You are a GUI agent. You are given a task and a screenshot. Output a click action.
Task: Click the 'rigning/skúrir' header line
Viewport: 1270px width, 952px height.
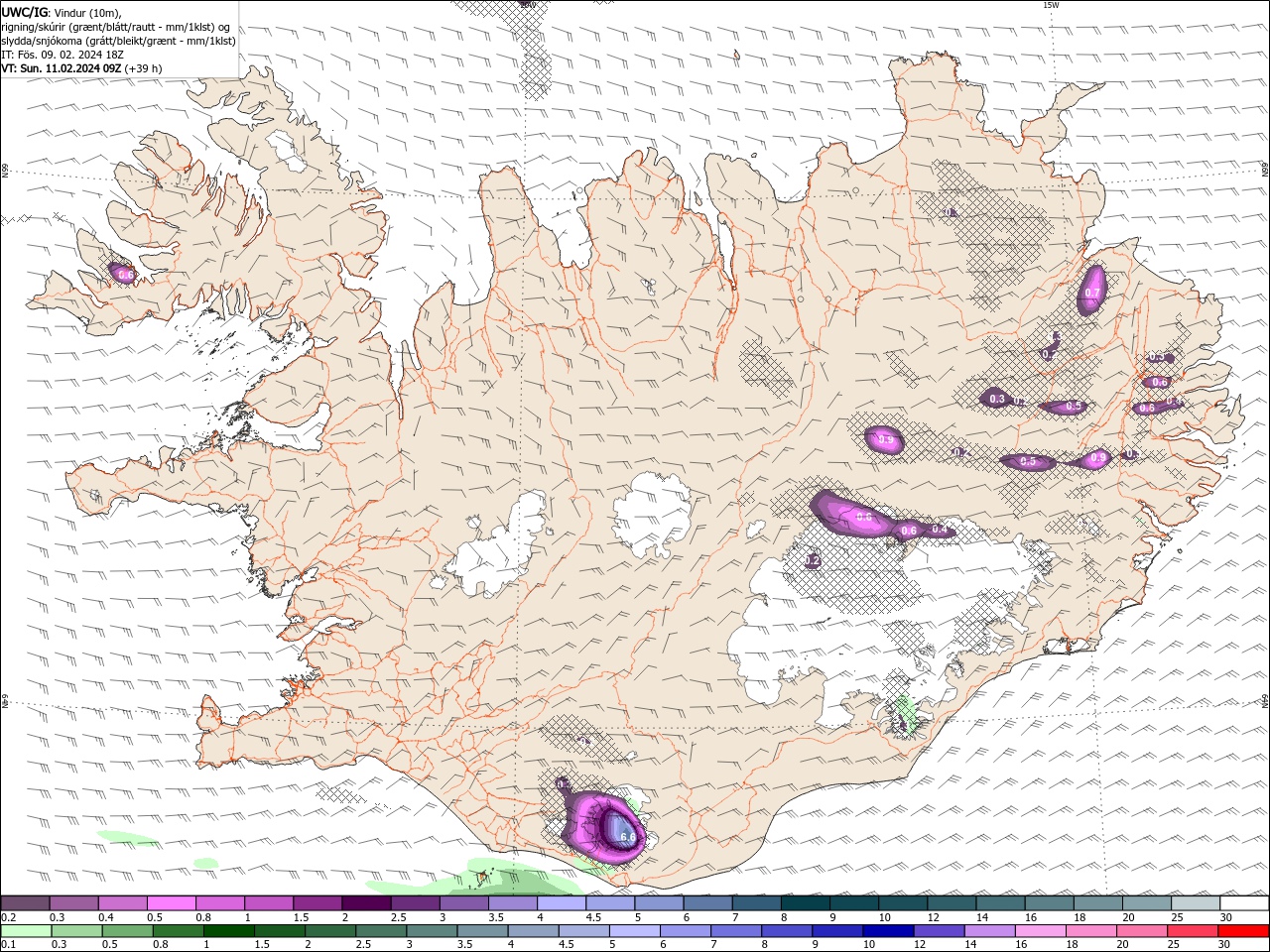point(115,27)
